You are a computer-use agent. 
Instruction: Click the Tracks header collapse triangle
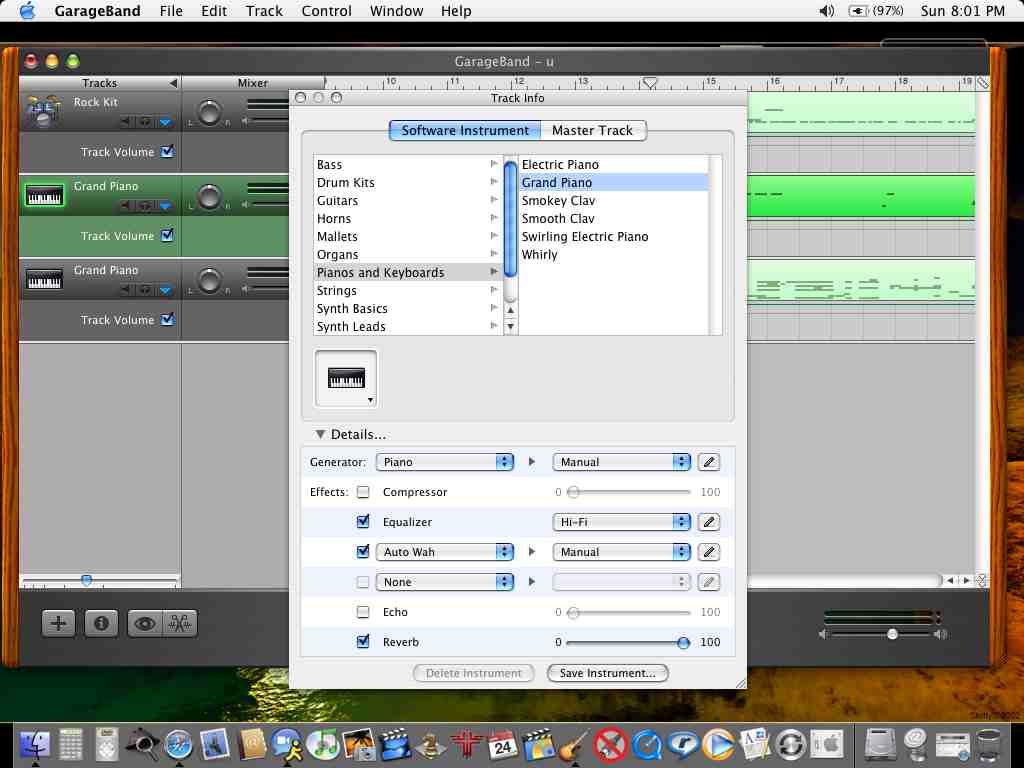click(173, 83)
